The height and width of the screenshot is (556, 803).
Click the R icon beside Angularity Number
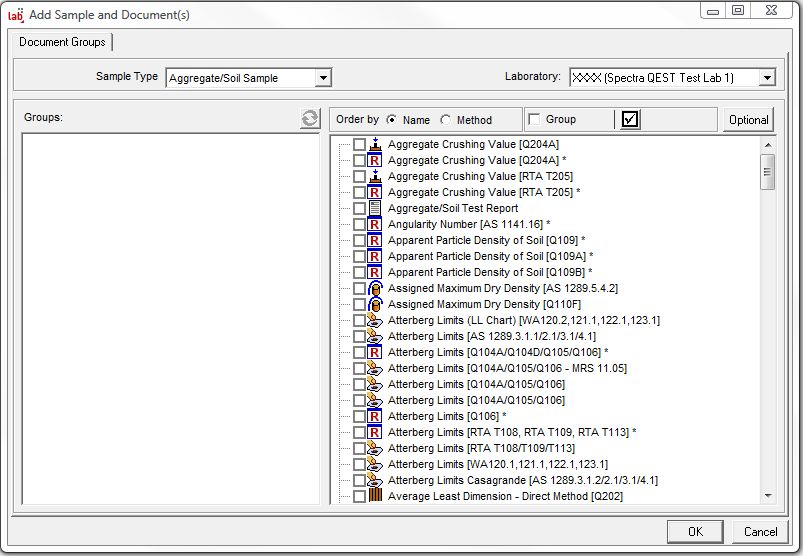pyautogui.click(x=376, y=224)
